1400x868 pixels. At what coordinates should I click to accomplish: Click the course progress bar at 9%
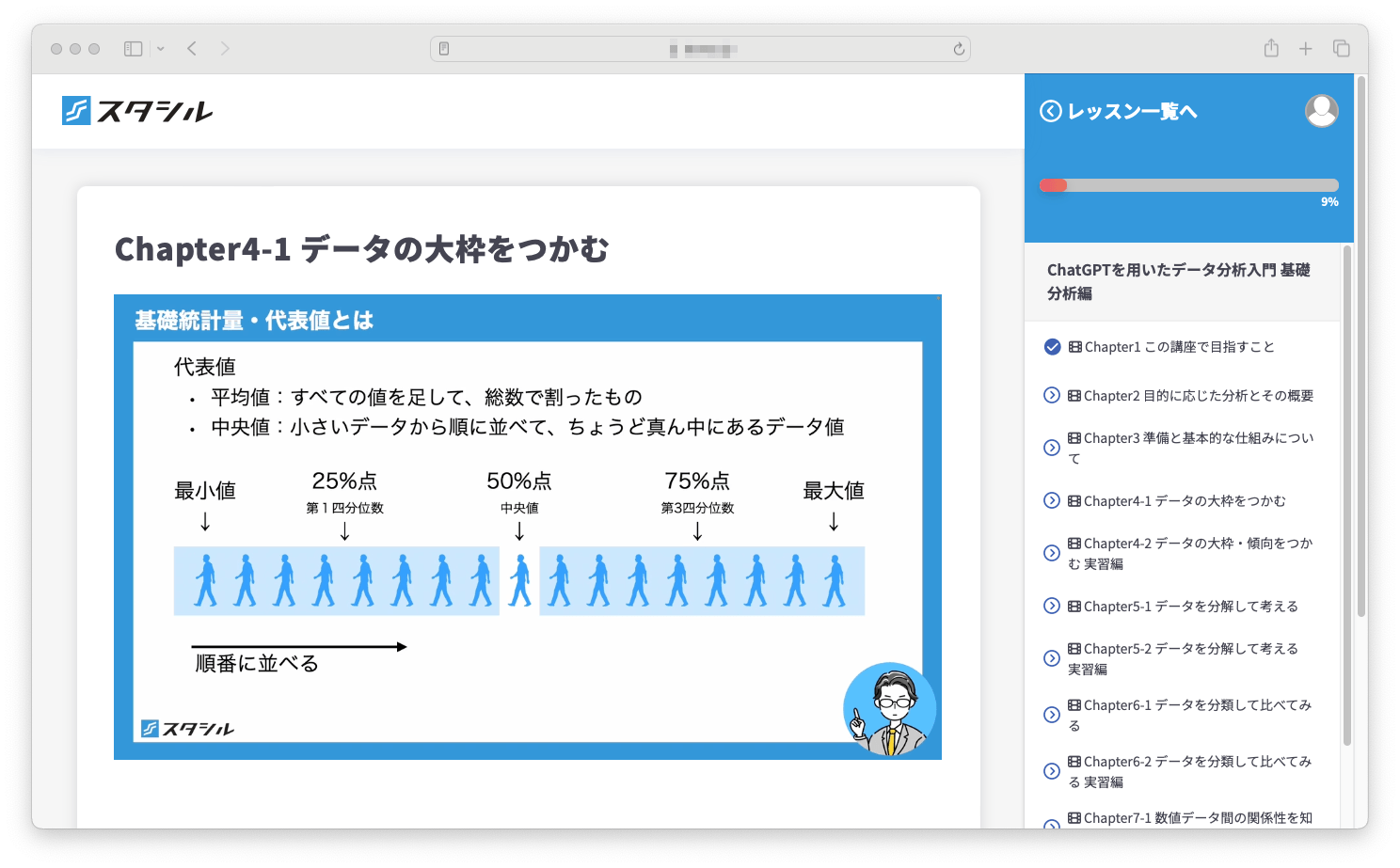coord(1188,185)
